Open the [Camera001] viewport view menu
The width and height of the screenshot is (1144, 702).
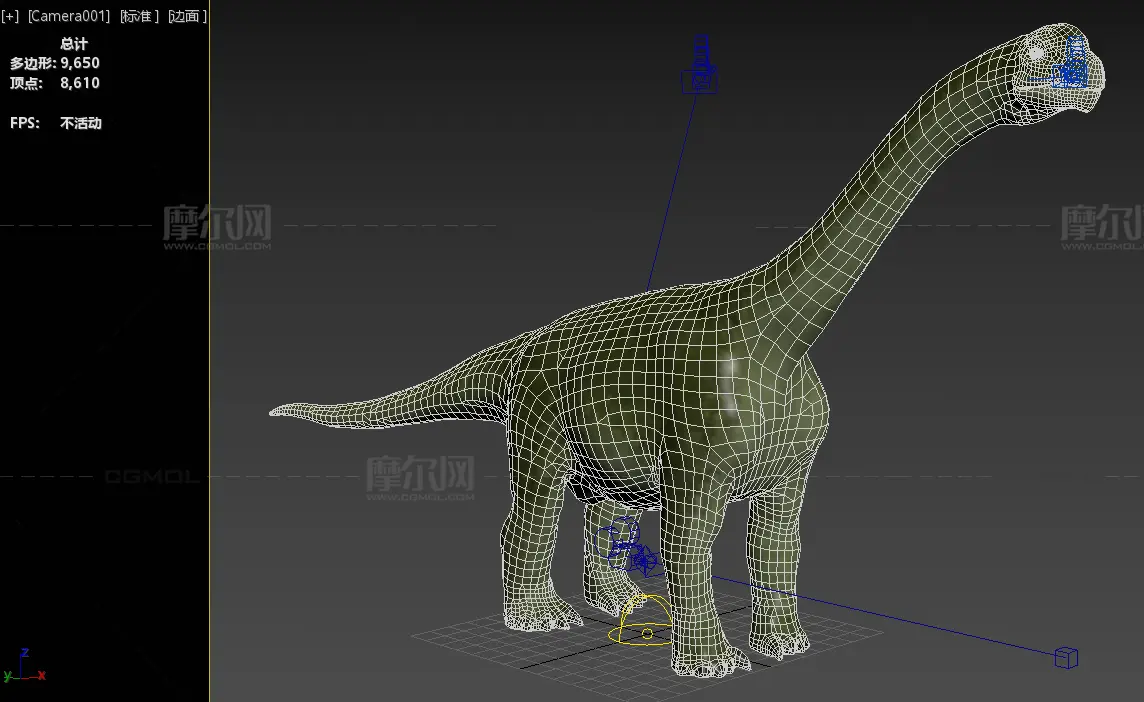69,16
